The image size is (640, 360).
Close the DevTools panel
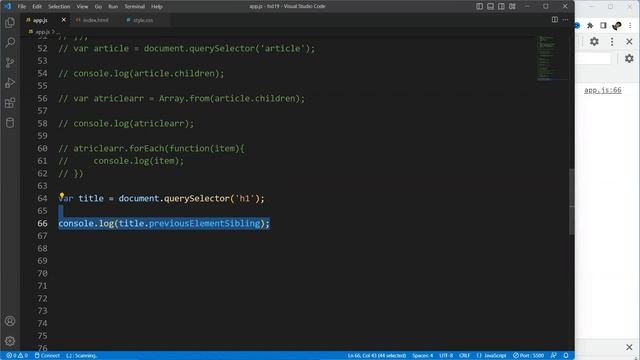(629, 41)
